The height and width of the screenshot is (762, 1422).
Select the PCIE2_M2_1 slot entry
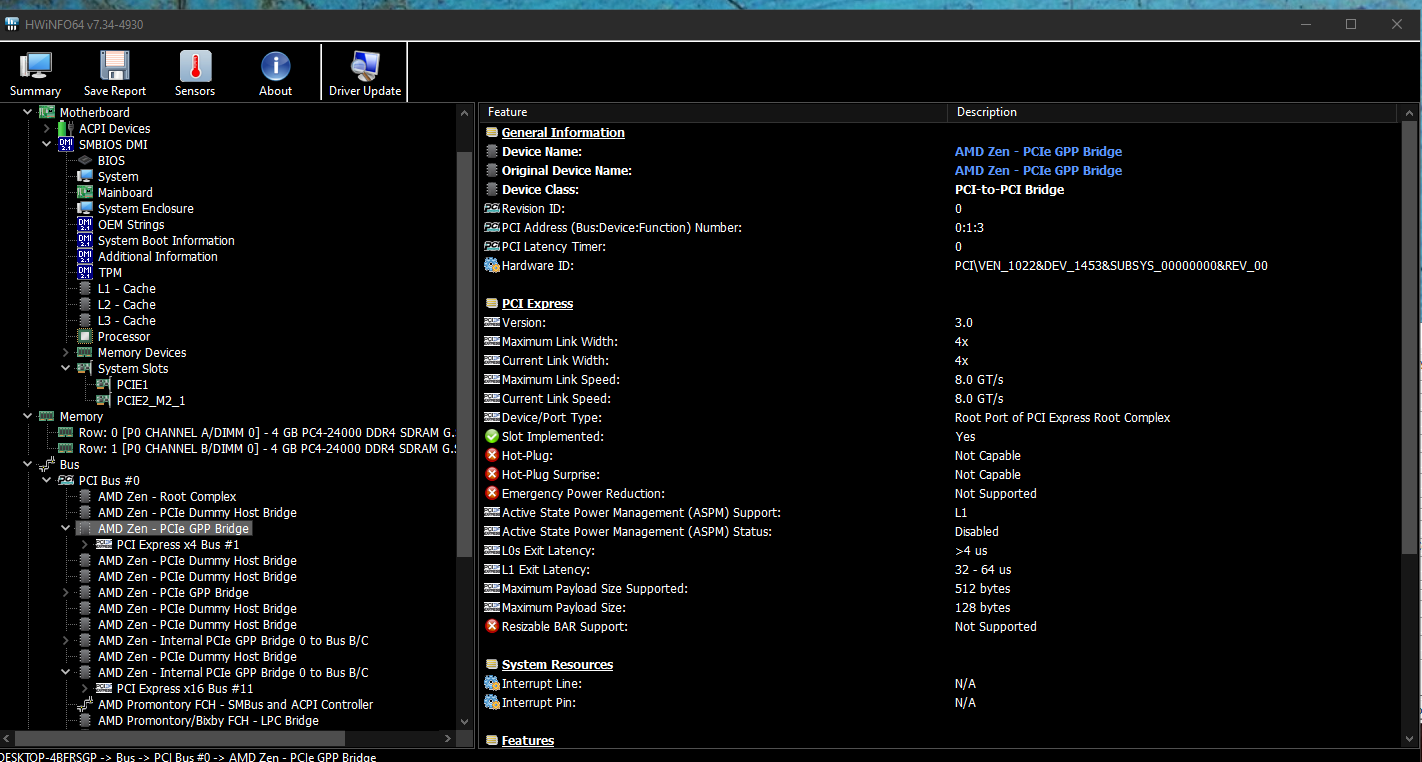(151, 400)
